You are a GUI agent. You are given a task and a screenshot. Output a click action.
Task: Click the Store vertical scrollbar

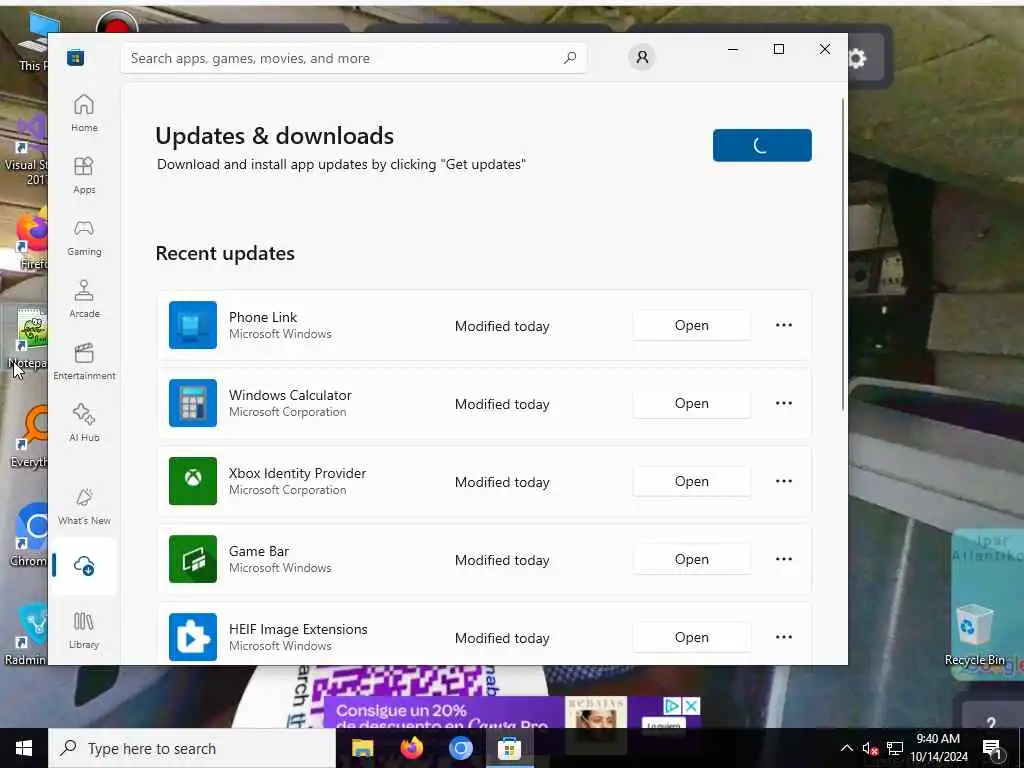point(843,255)
